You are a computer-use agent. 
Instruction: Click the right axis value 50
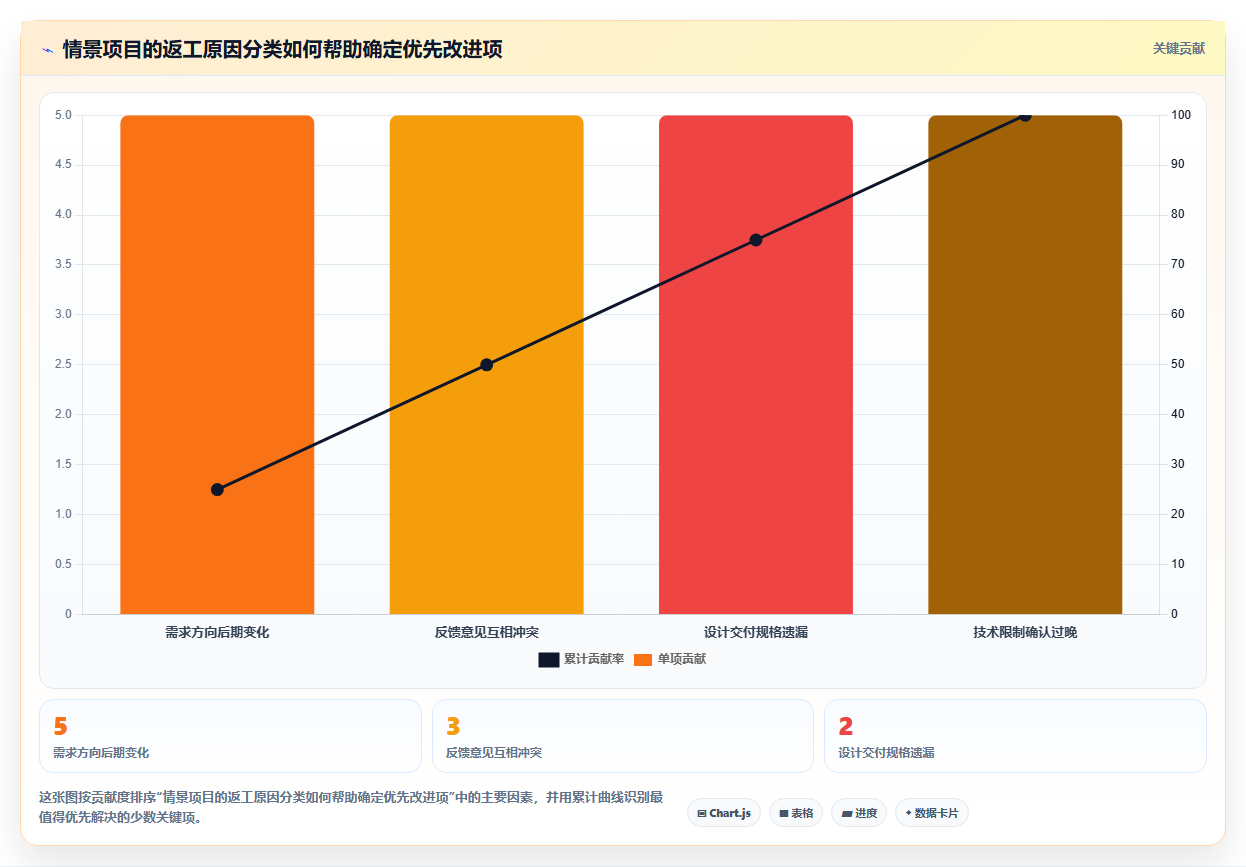[x=1179, y=364]
